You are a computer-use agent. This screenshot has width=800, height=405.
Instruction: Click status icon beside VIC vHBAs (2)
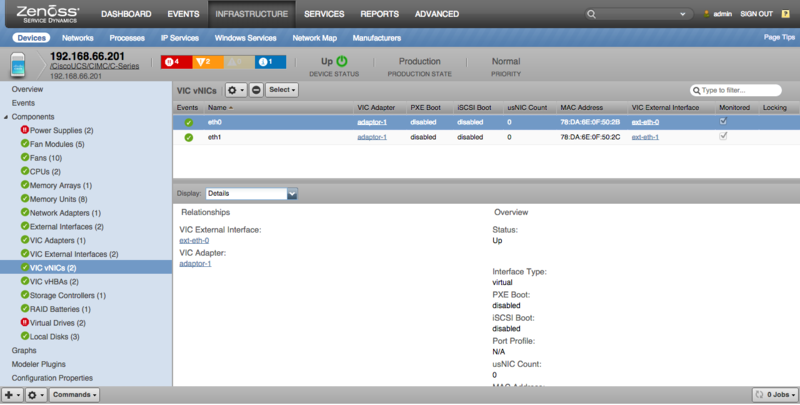point(24,281)
